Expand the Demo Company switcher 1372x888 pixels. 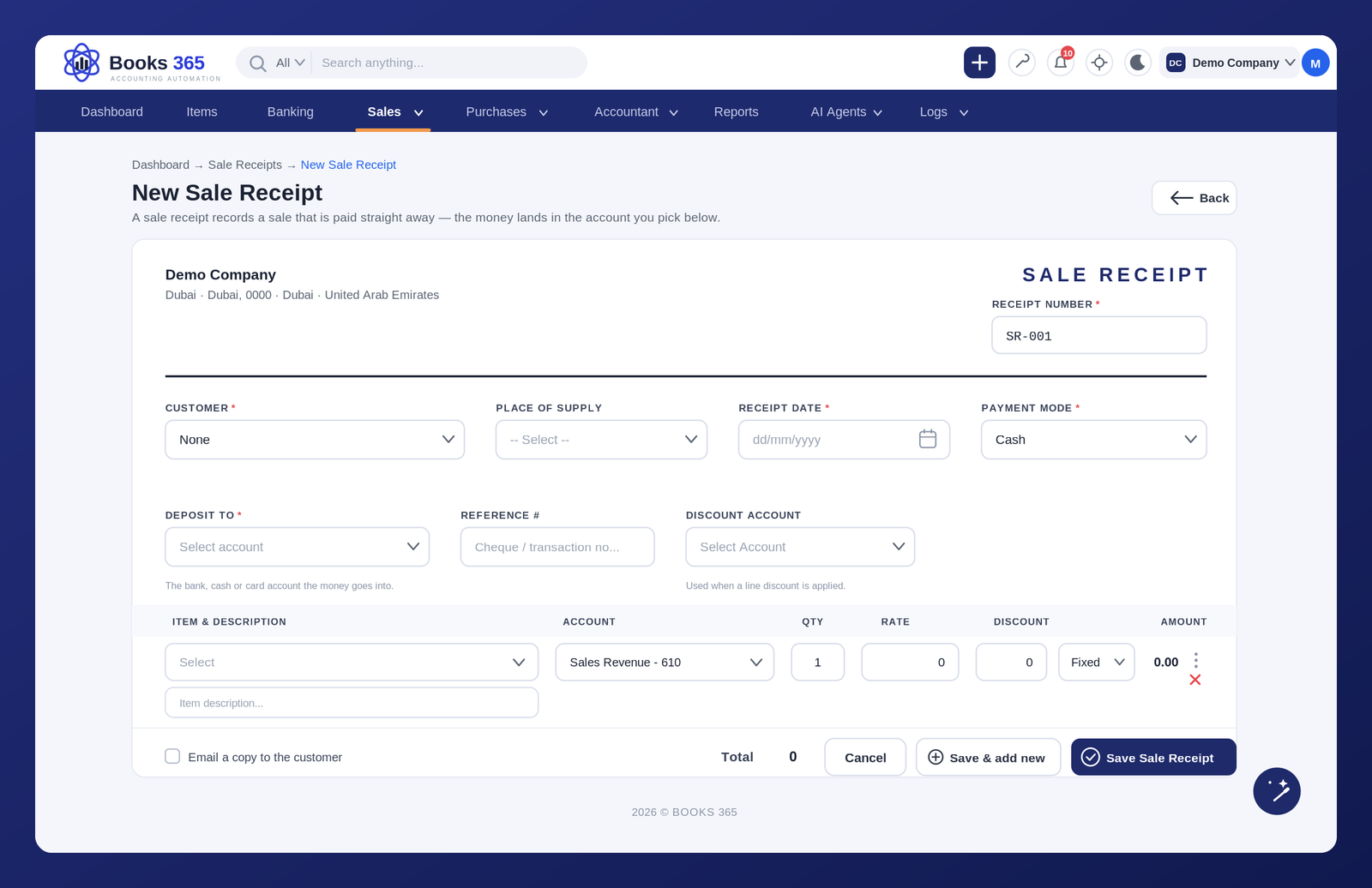coord(1228,63)
